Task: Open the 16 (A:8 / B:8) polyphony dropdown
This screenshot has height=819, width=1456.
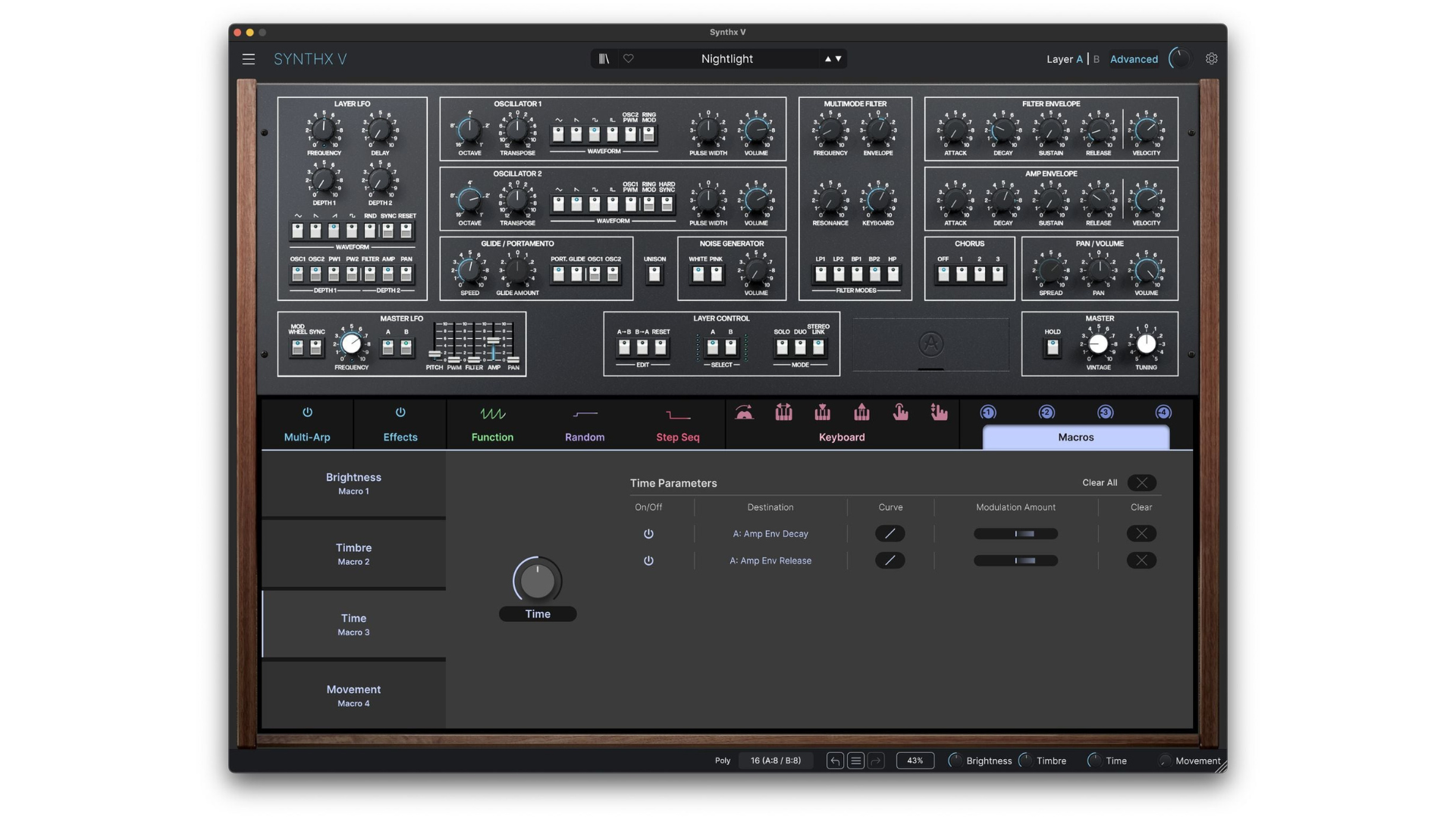Action: click(776, 761)
